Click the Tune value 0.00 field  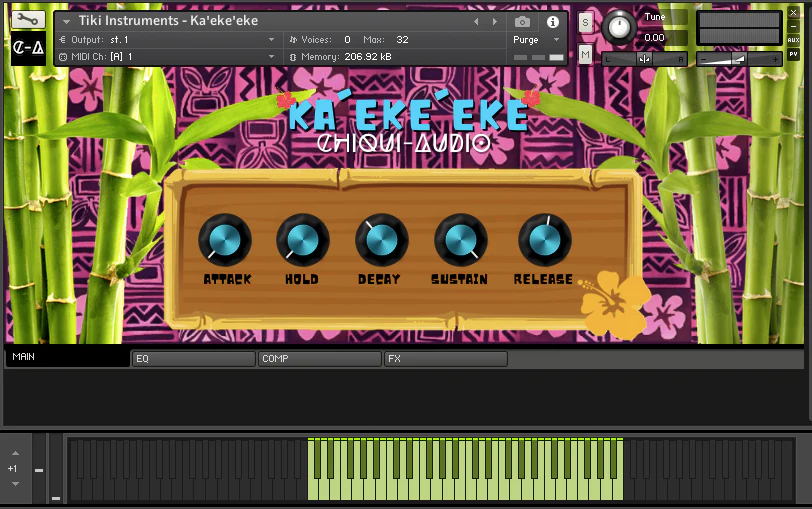655,38
